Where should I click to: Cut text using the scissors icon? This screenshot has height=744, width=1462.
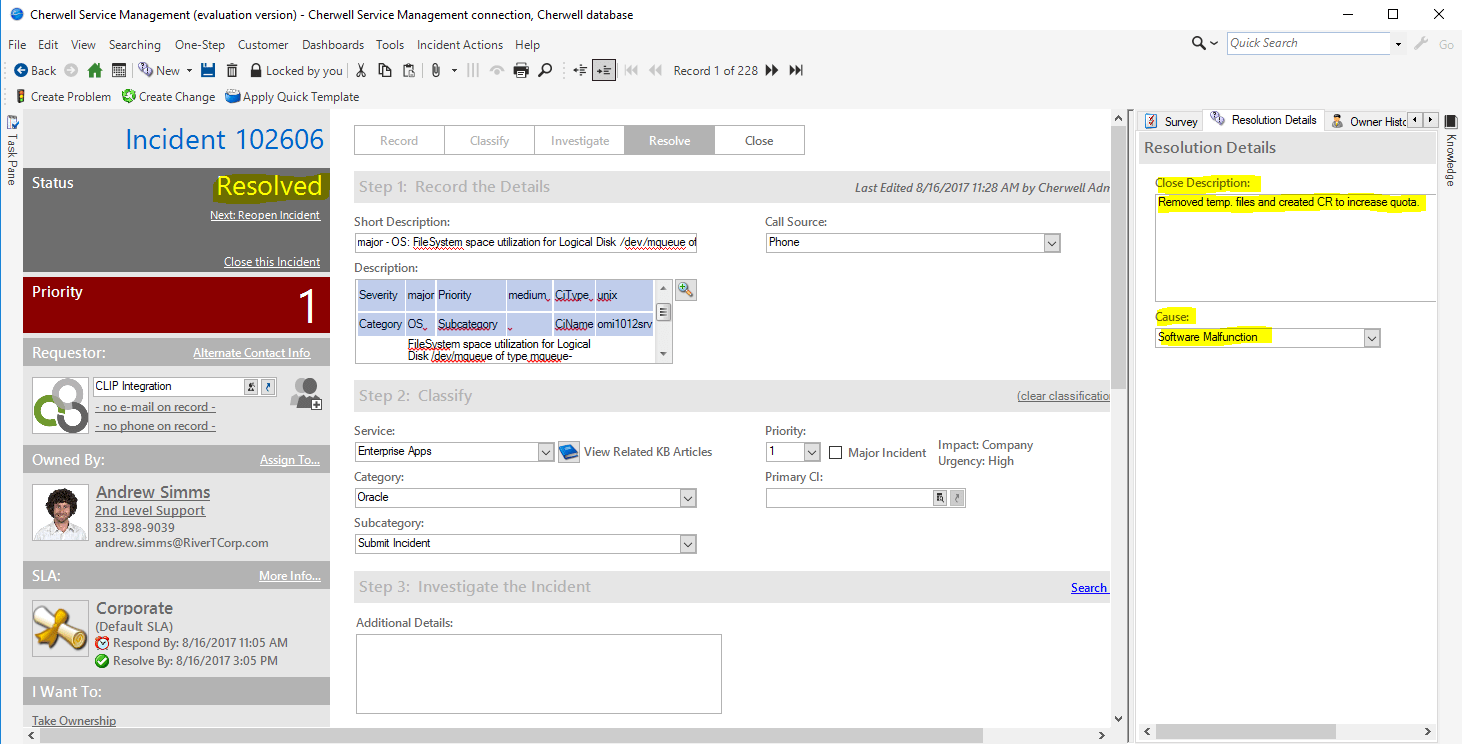[x=360, y=70]
